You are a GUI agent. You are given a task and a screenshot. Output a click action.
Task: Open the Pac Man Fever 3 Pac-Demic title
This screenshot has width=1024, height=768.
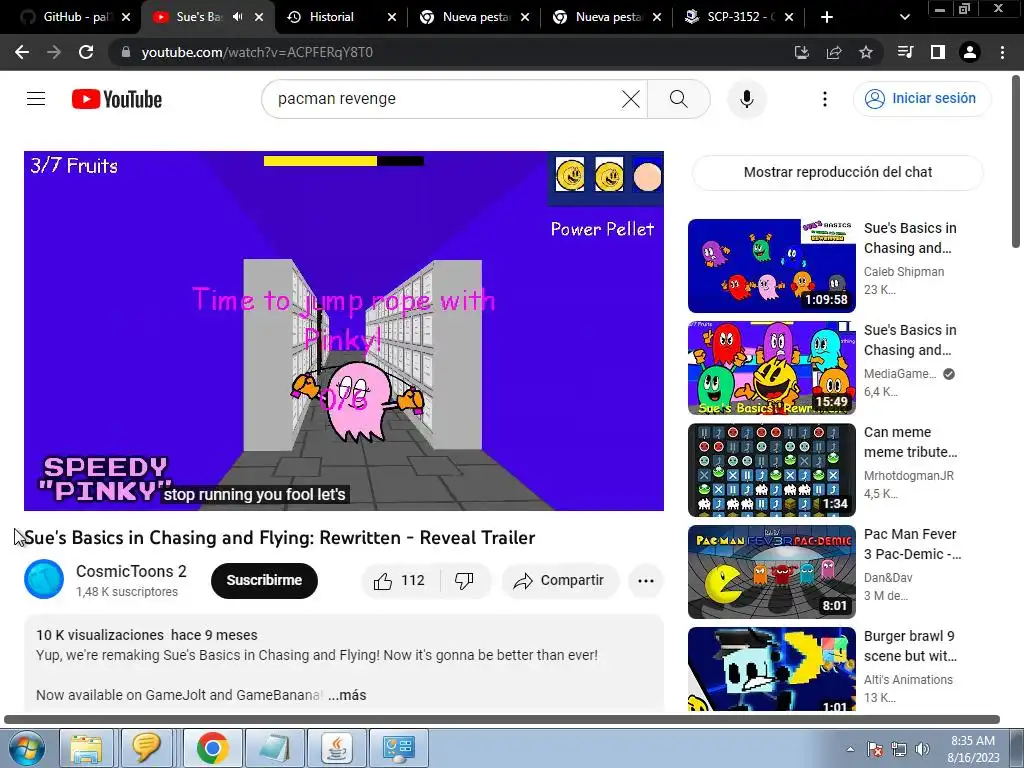[x=912, y=544]
